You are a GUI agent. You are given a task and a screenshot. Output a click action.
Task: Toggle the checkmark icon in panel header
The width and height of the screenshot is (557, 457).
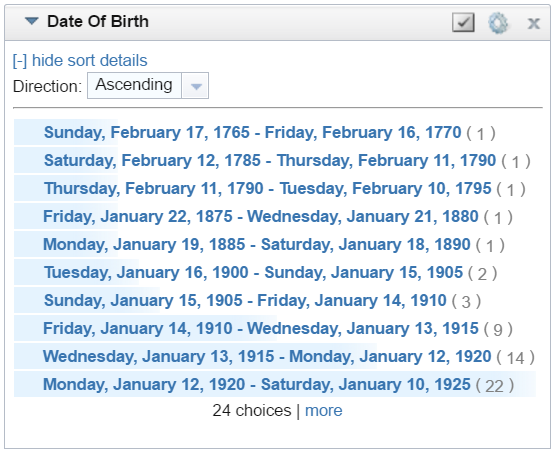[463, 22]
